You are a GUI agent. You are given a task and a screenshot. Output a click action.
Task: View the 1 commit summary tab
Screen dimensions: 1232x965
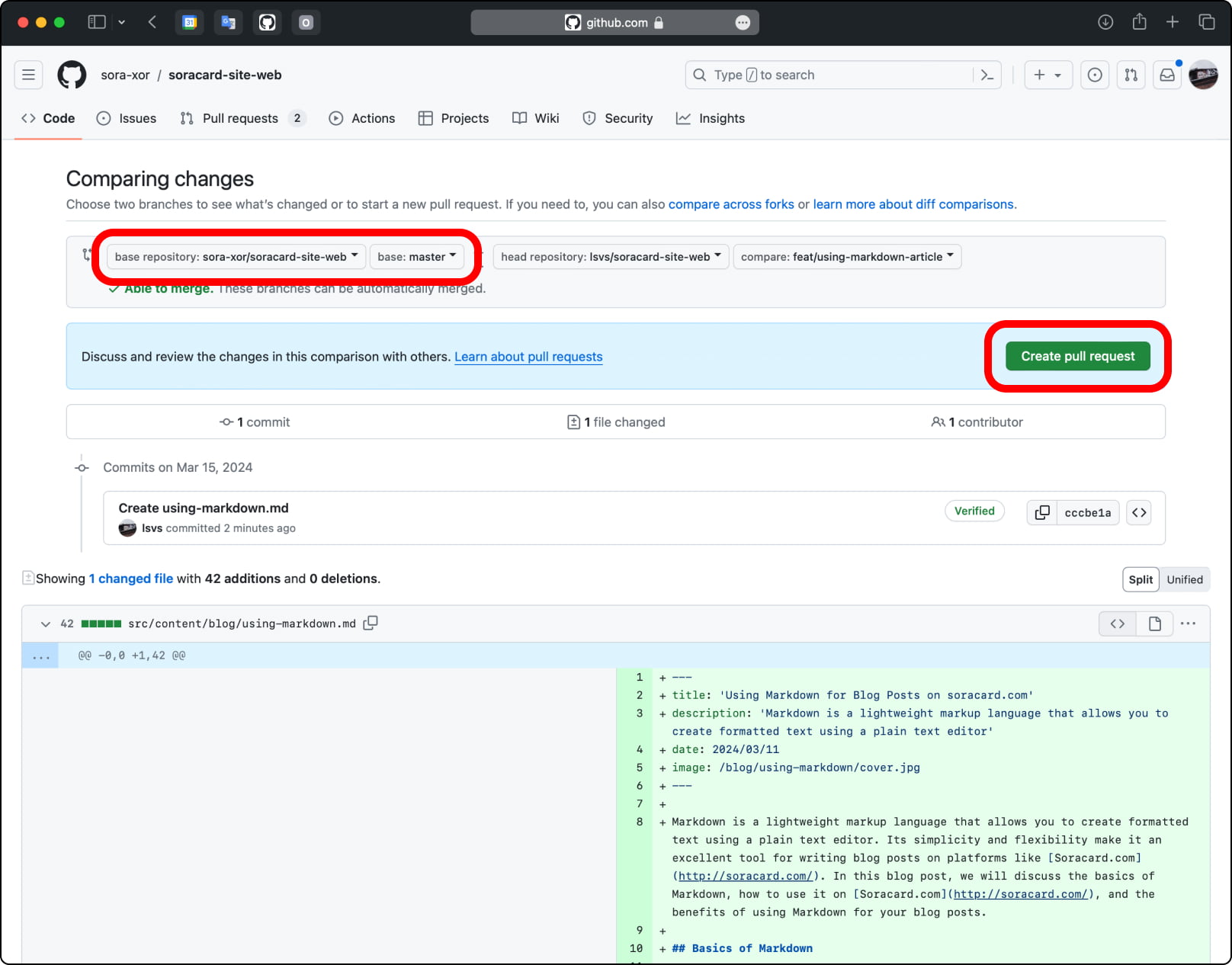tap(255, 422)
